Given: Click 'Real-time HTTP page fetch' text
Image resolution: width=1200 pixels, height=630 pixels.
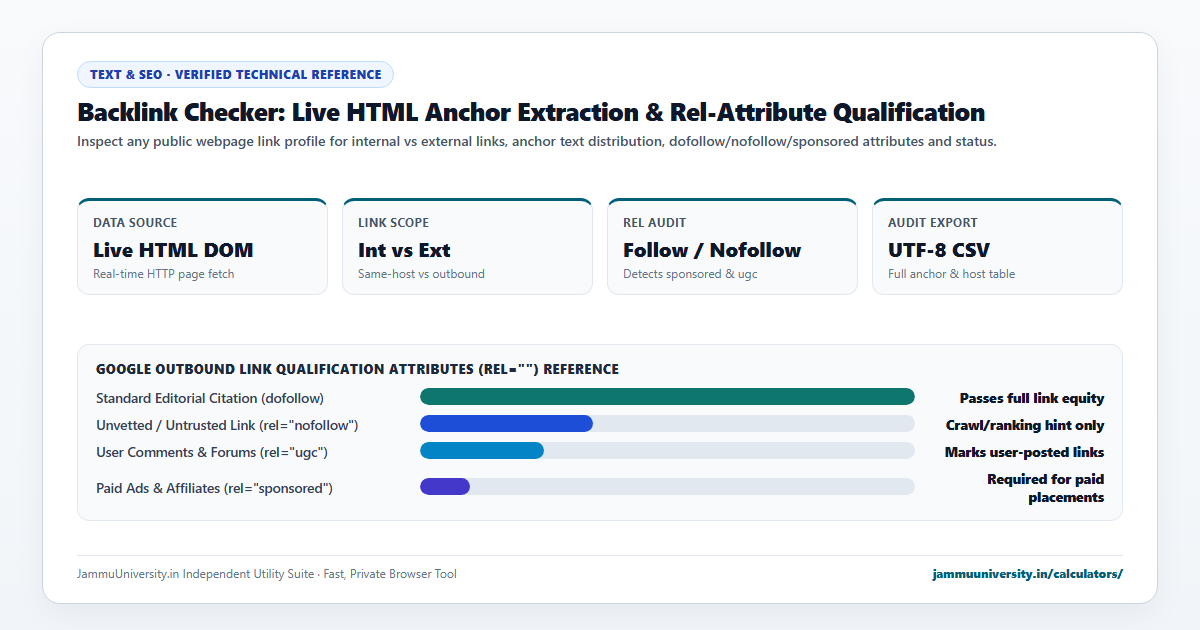Looking at the screenshot, I should 164,274.
